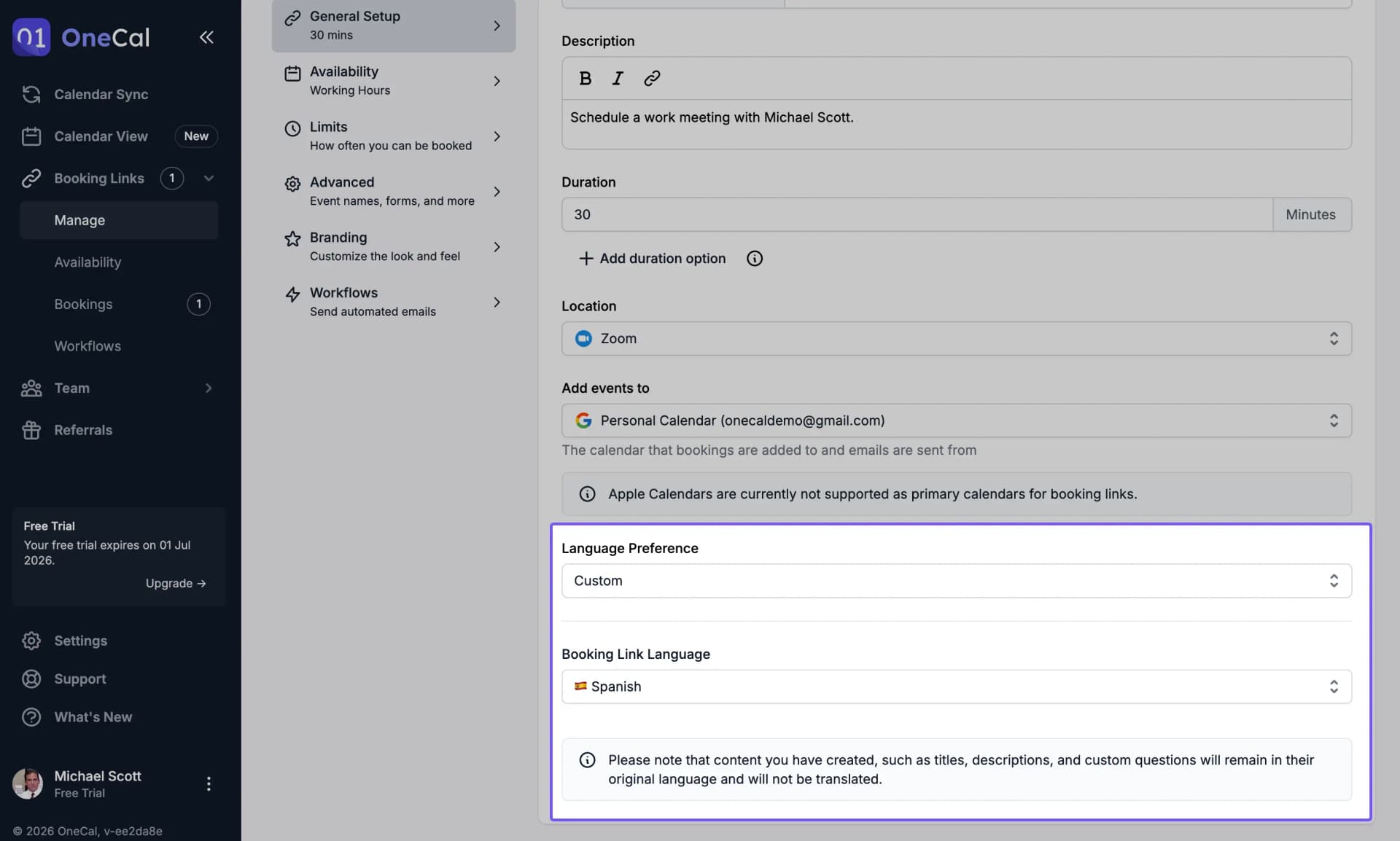
Task: Click the Upgrade link in Free Trial box
Action: coord(175,583)
